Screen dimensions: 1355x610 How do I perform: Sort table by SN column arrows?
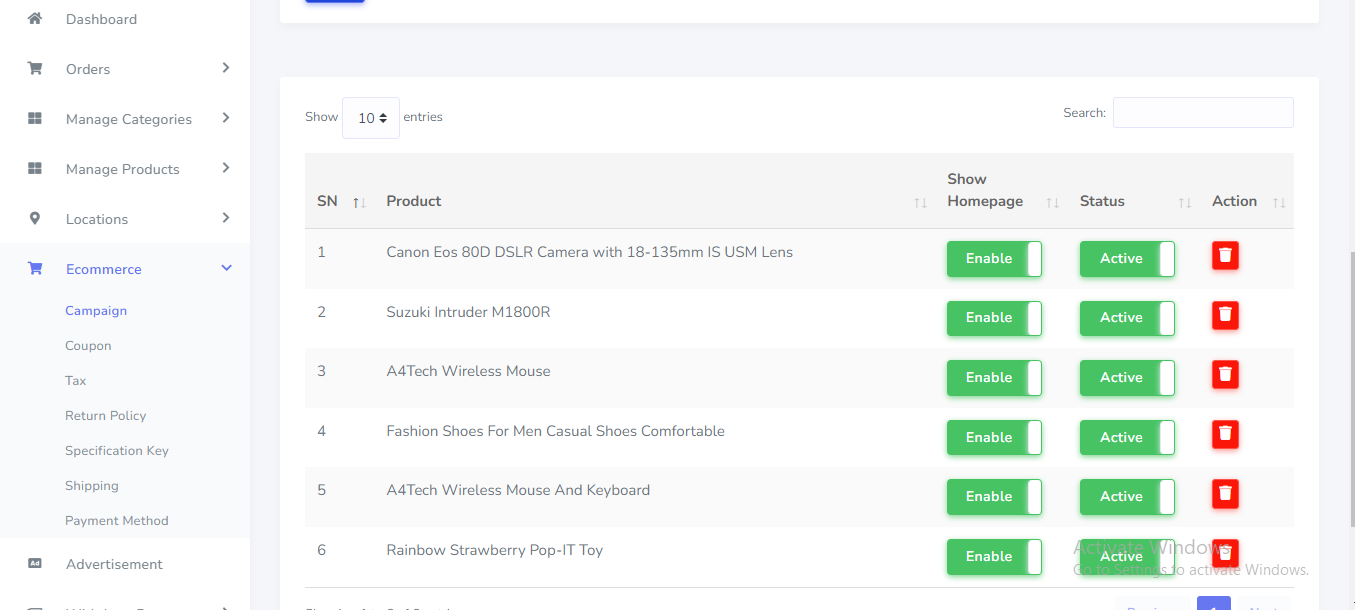(359, 202)
